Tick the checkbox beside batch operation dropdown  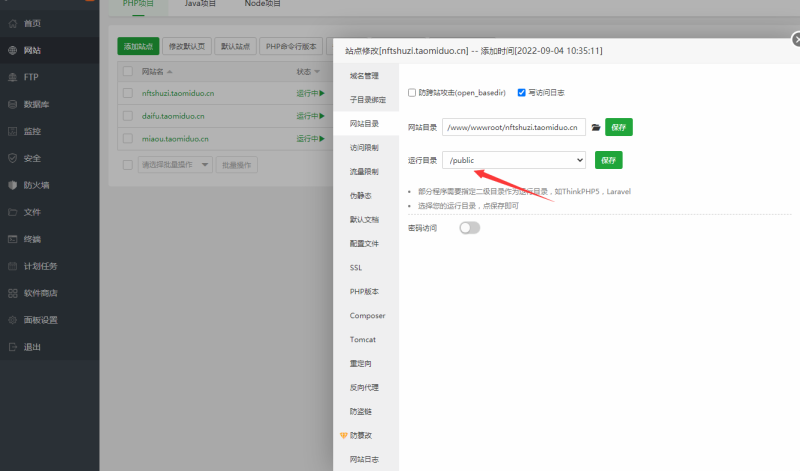coord(128,165)
